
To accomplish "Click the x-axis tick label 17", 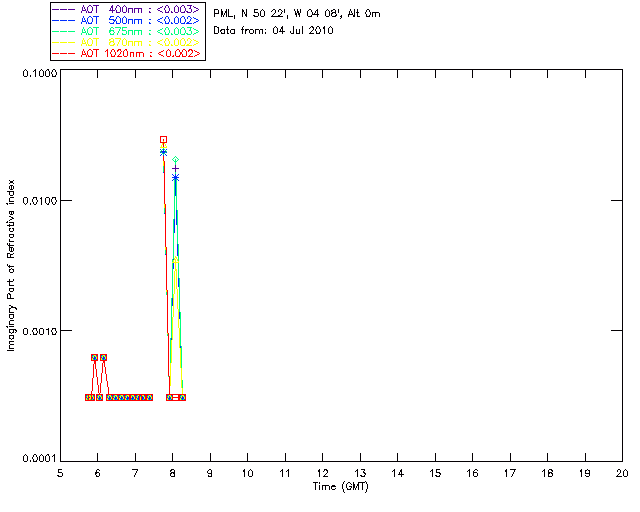I will [510, 473].
